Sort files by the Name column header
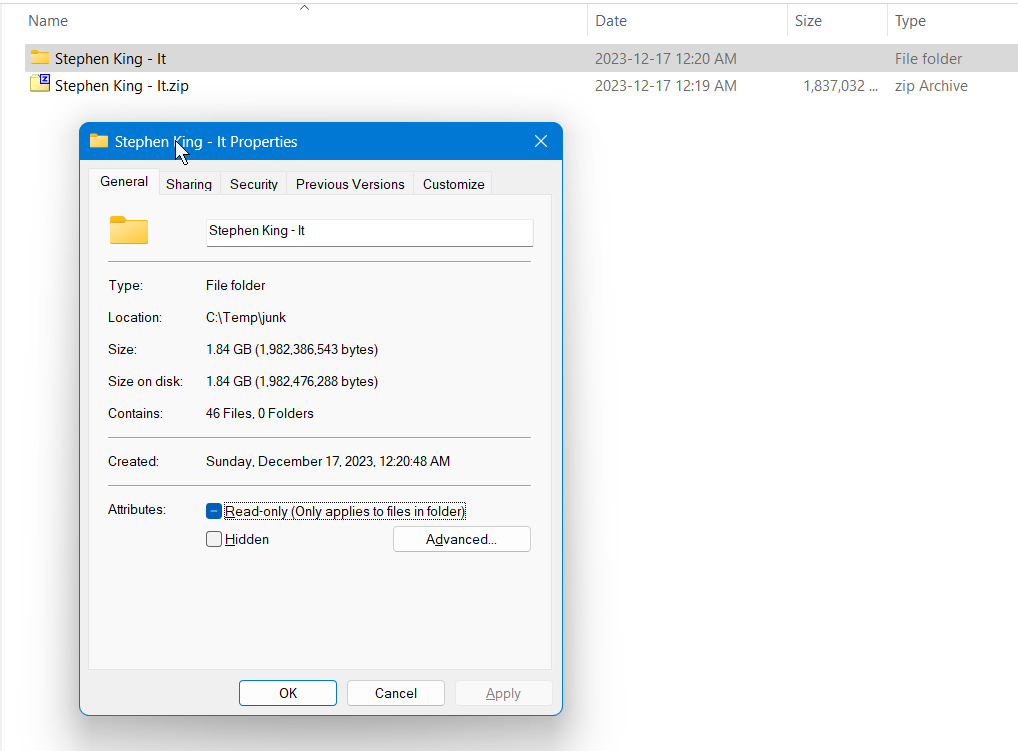This screenshot has height=751, width=1018. [x=48, y=21]
